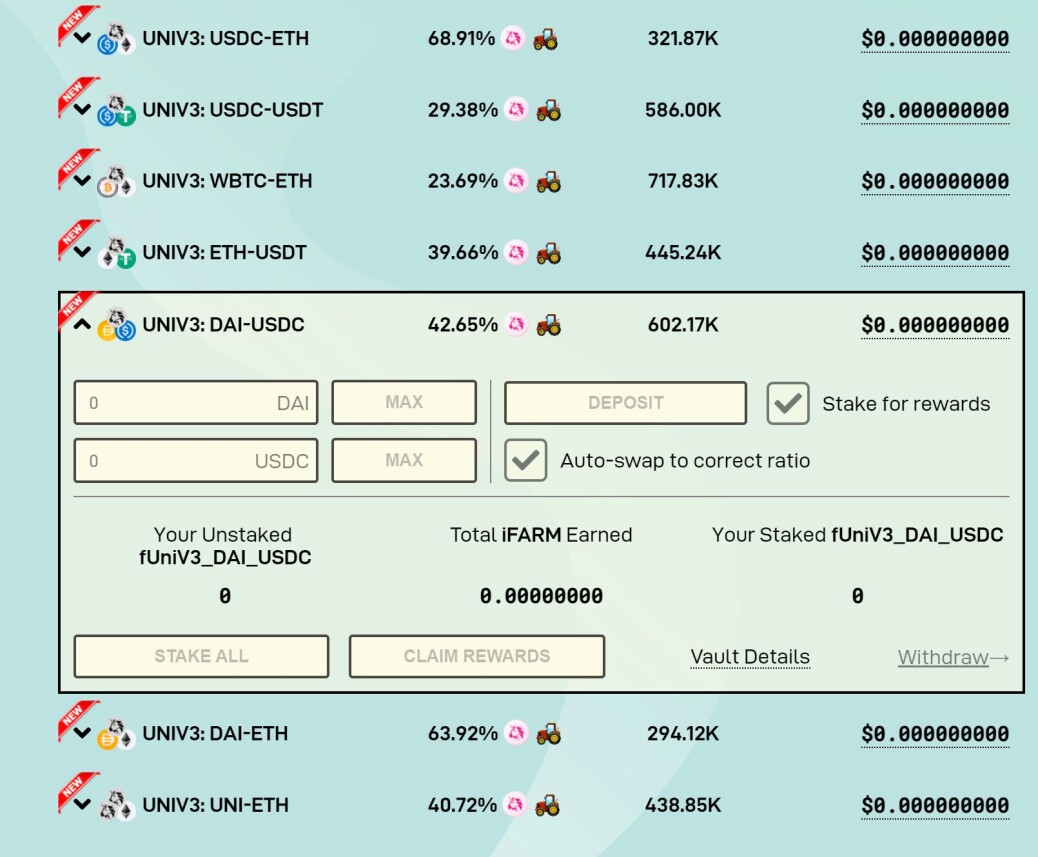Click the tractor icon in WBTC-ETH row
Screen dimensions: 1038x857
point(548,181)
